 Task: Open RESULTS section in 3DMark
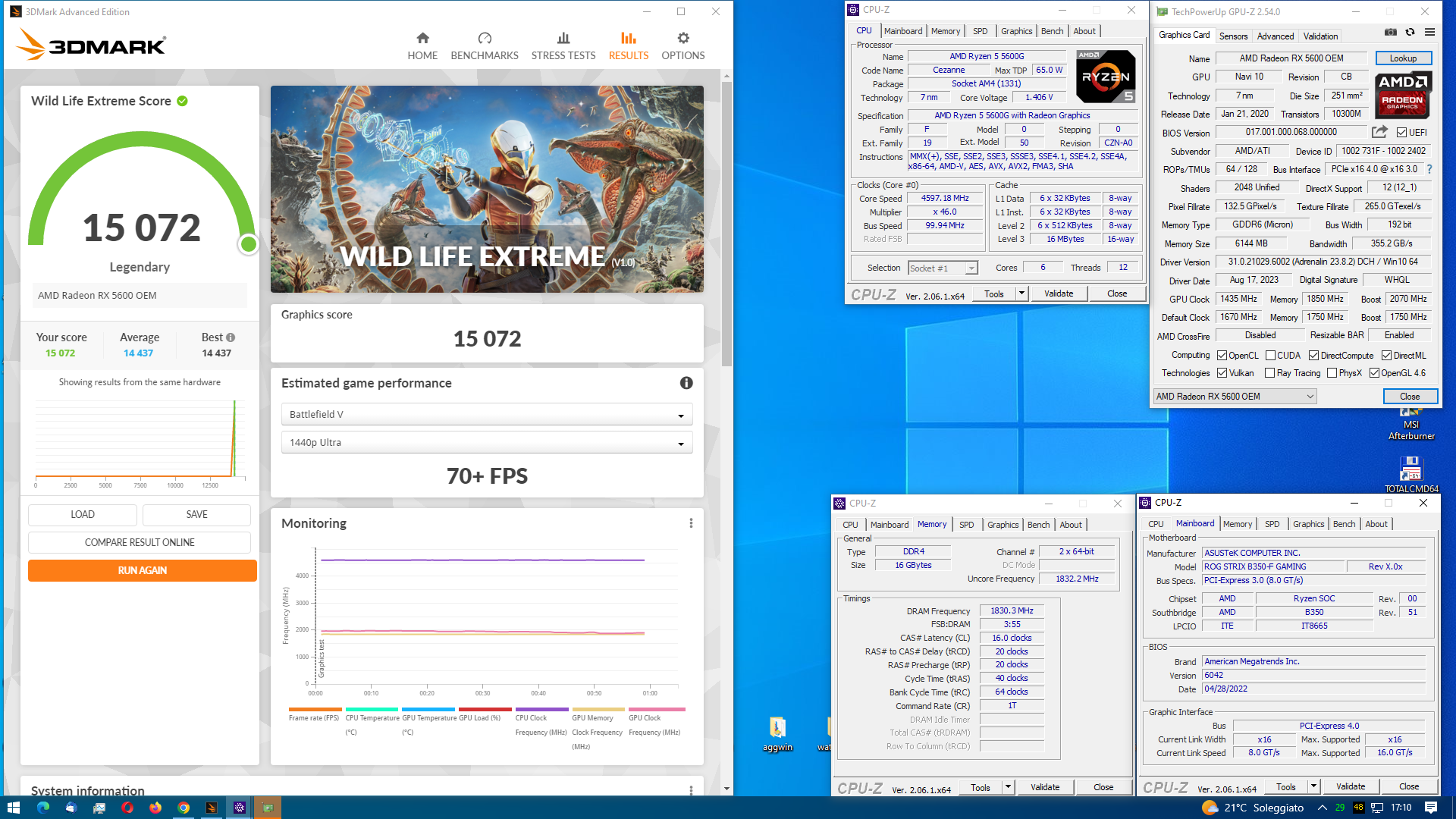tap(629, 45)
